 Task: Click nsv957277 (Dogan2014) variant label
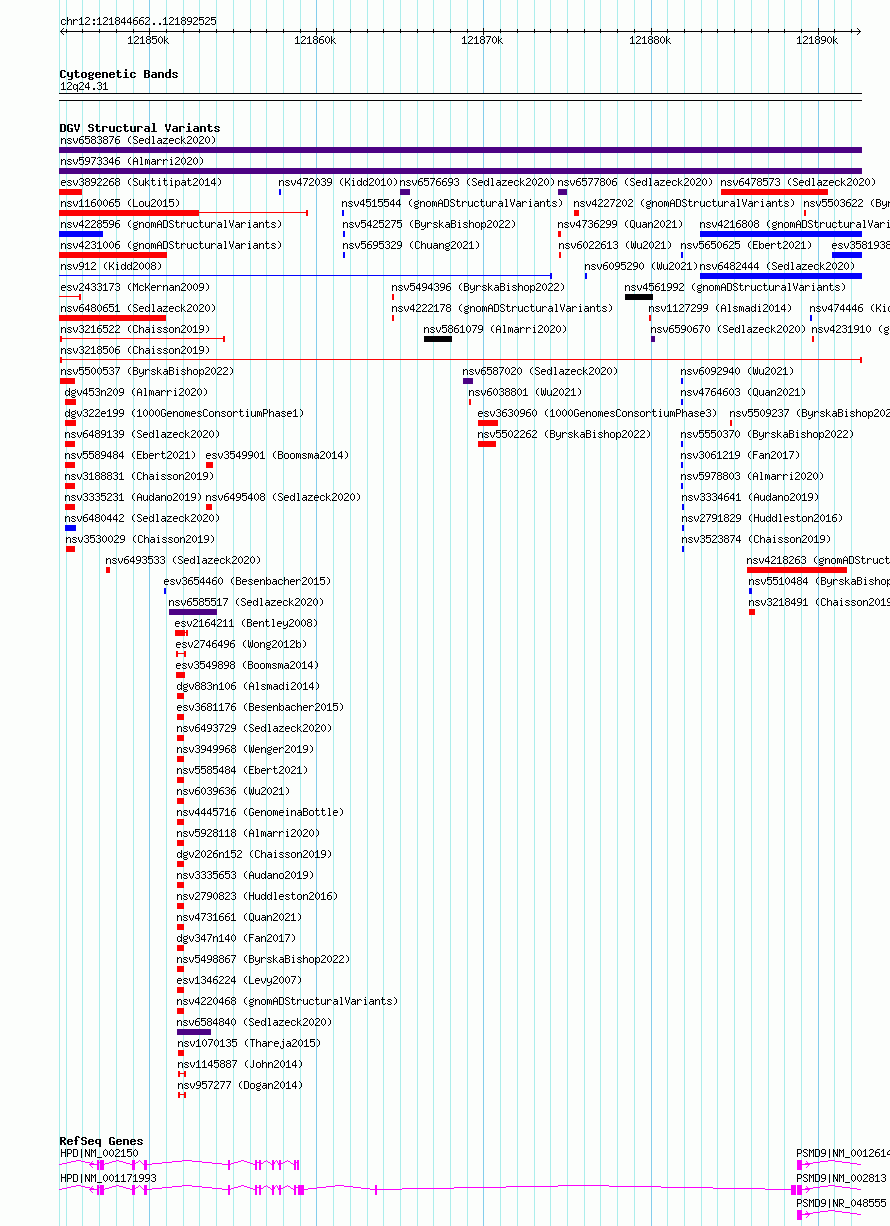point(241,1085)
